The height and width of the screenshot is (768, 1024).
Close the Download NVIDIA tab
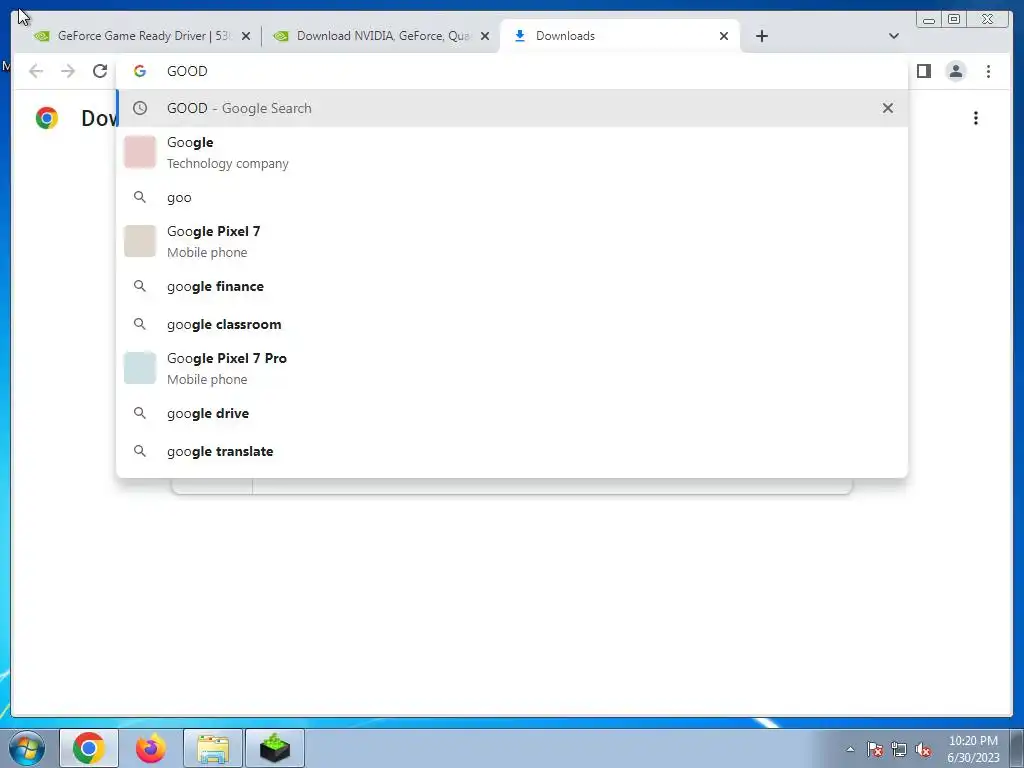coord(485,37)
